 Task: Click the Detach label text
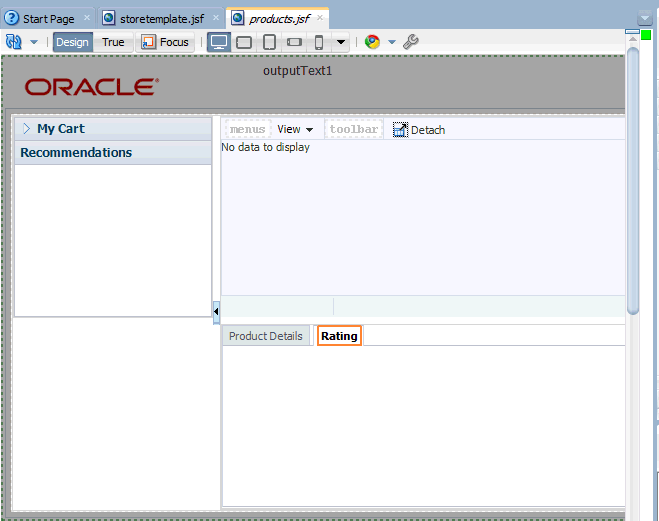click(428, 130)
